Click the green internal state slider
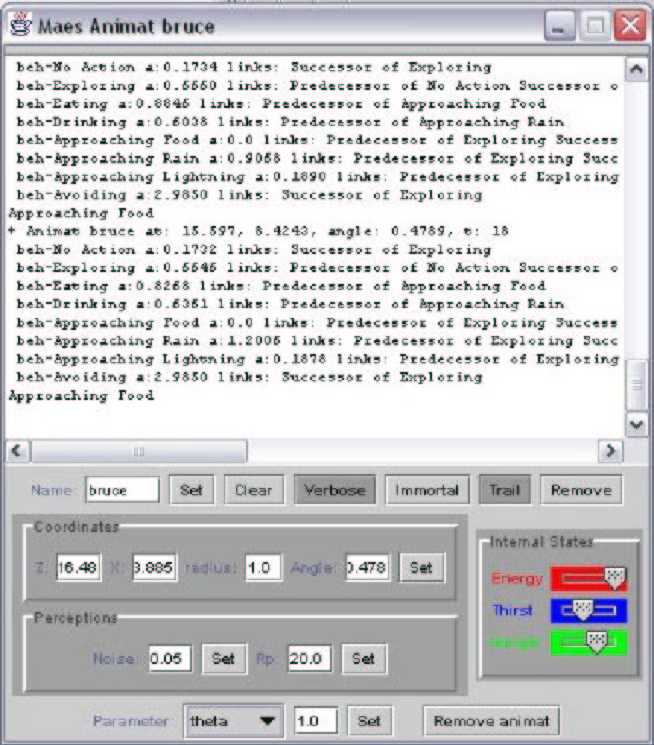 tap(588, 642)
